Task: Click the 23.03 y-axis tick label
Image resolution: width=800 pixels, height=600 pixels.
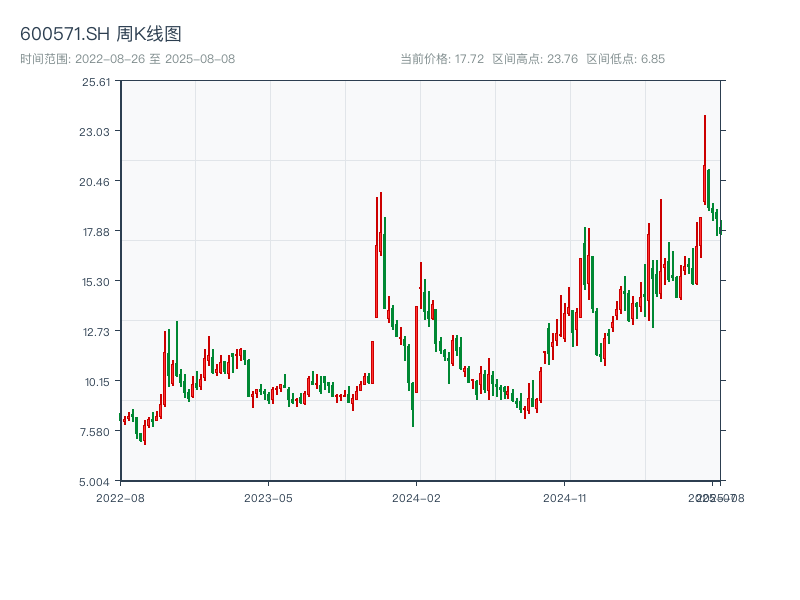Action: tap(96, 132)
